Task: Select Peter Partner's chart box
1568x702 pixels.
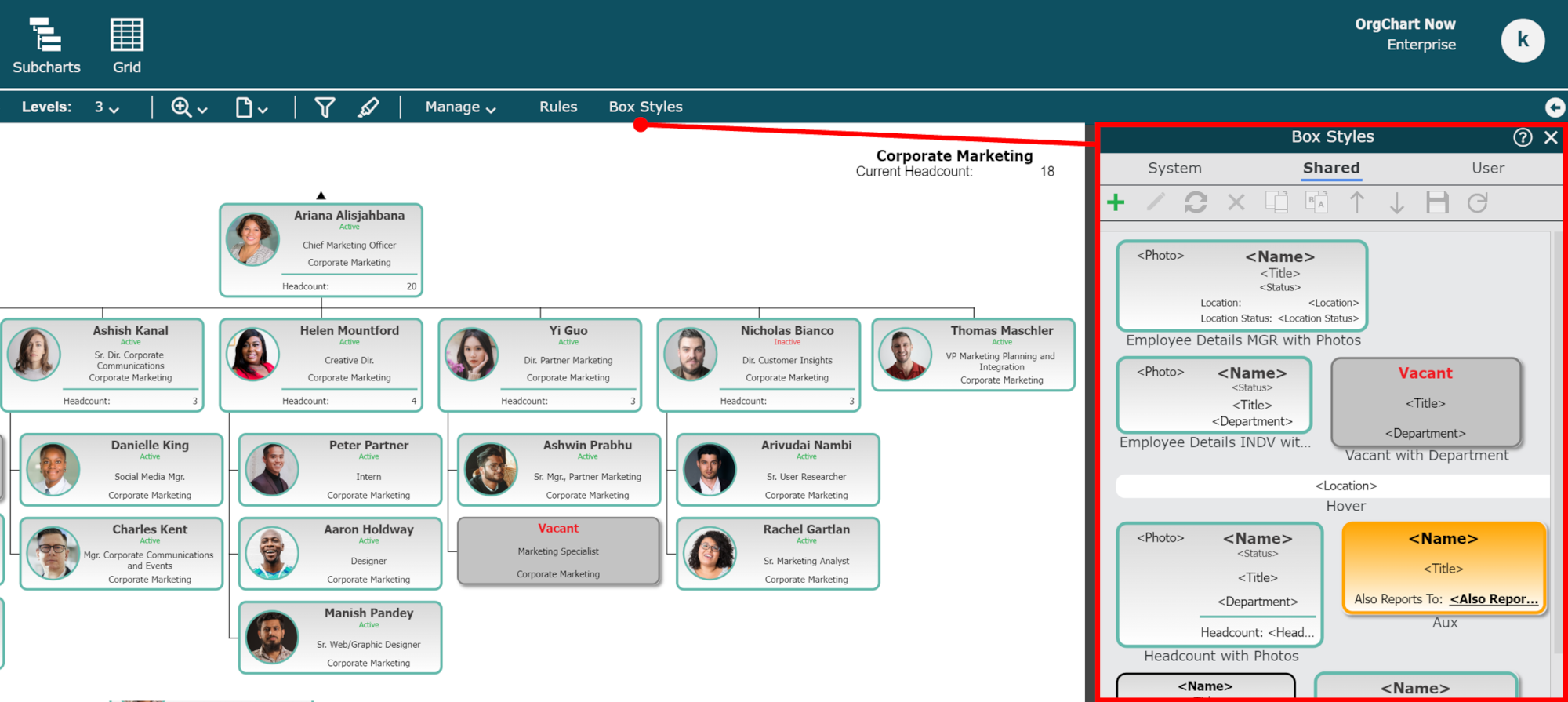Action: pyautogui.click(x=340, y=470)
